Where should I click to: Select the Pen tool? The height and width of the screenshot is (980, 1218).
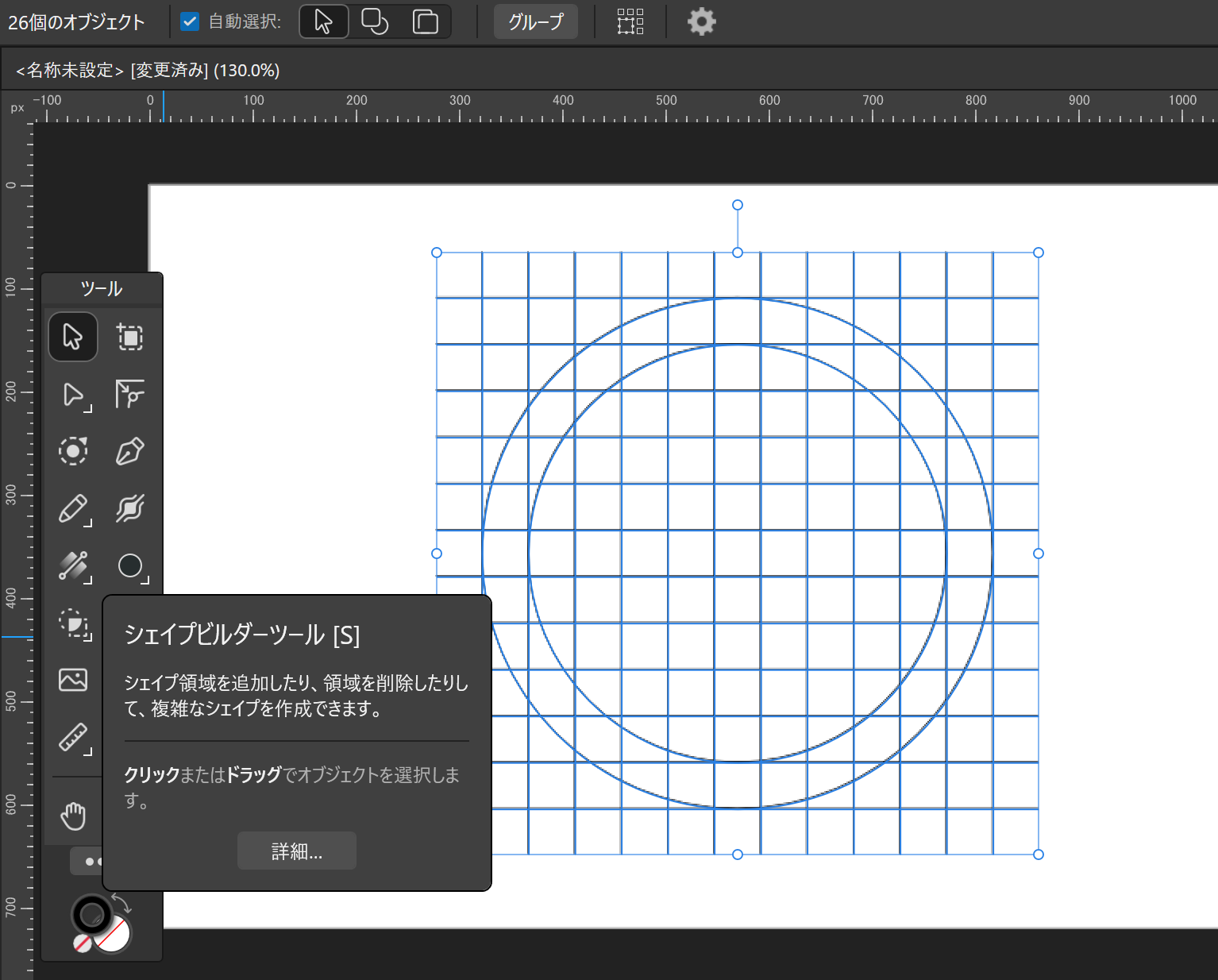point(130,451)
